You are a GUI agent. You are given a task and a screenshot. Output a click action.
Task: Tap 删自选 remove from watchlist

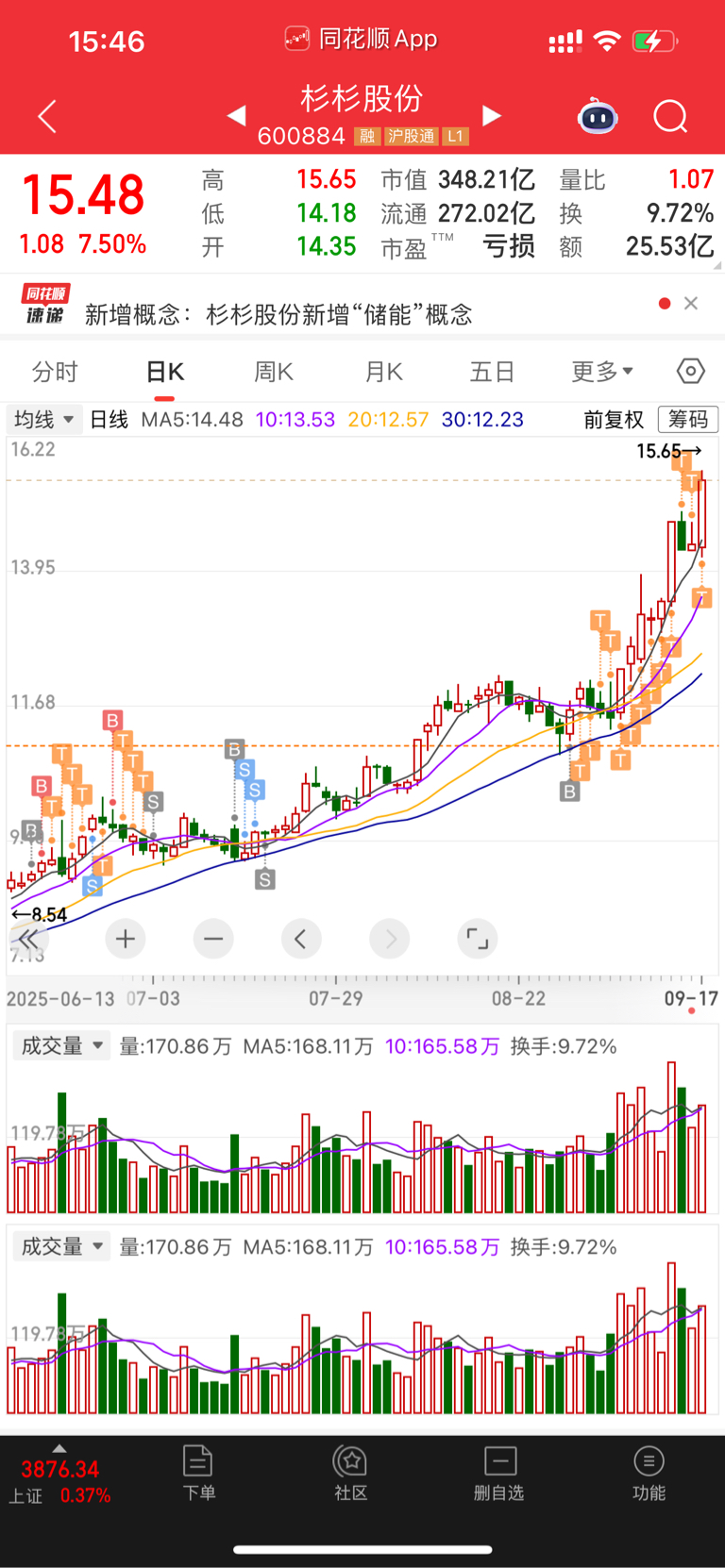click(x=498, y=1473)
